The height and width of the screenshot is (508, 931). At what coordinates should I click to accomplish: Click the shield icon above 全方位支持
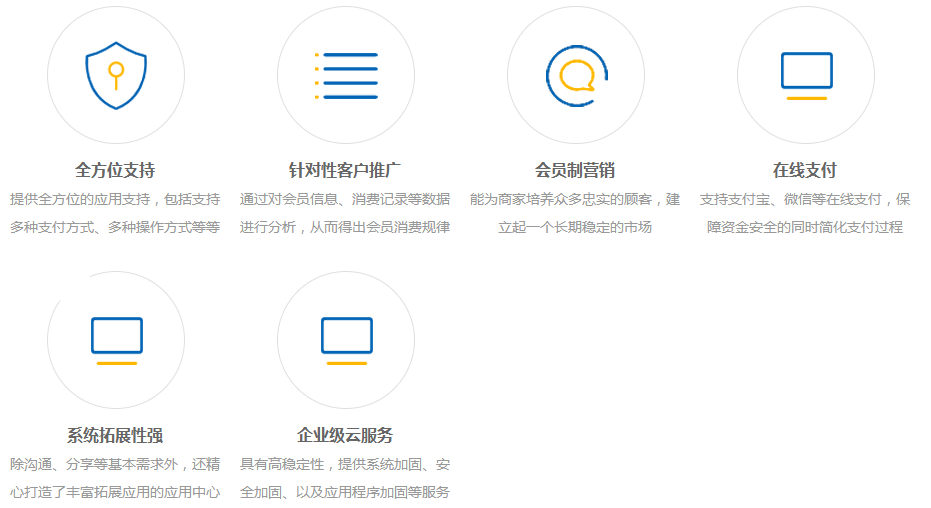[116, 75]
